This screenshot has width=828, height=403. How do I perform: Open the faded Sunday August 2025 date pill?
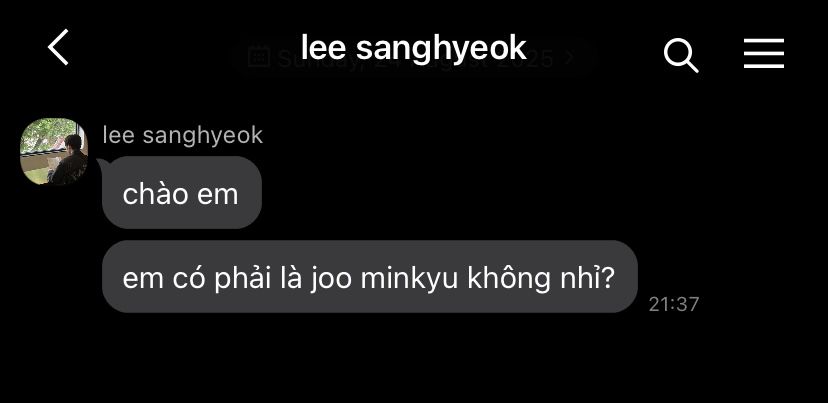(413, 58)
